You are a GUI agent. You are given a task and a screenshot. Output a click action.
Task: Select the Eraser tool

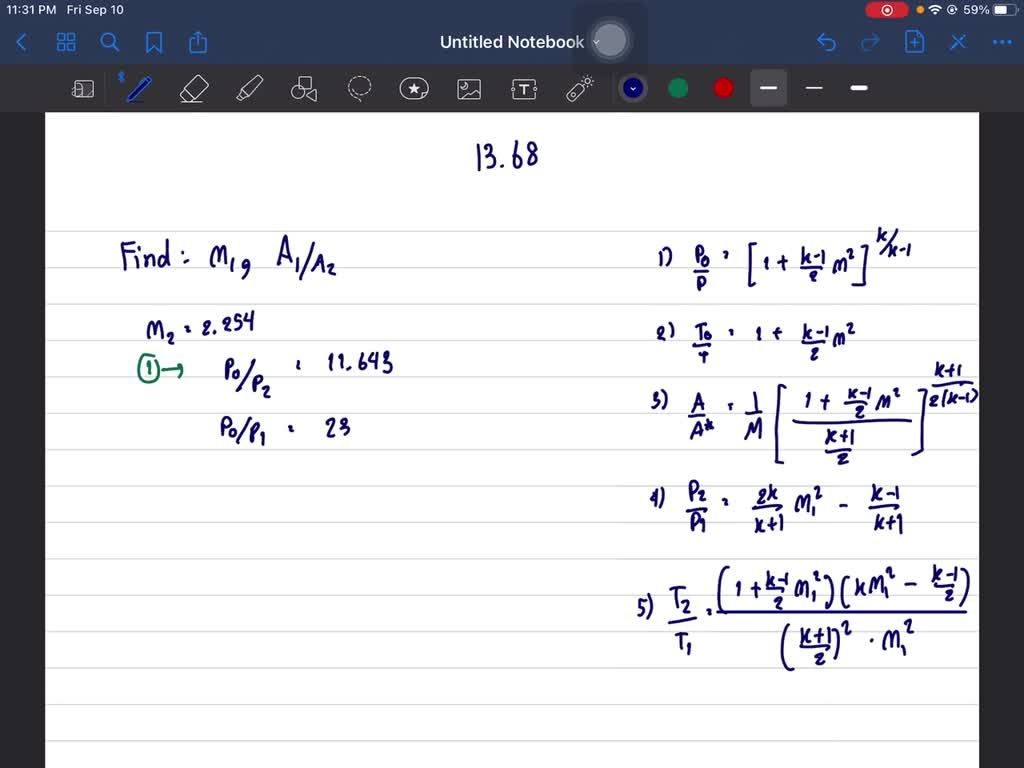(194, 88)
